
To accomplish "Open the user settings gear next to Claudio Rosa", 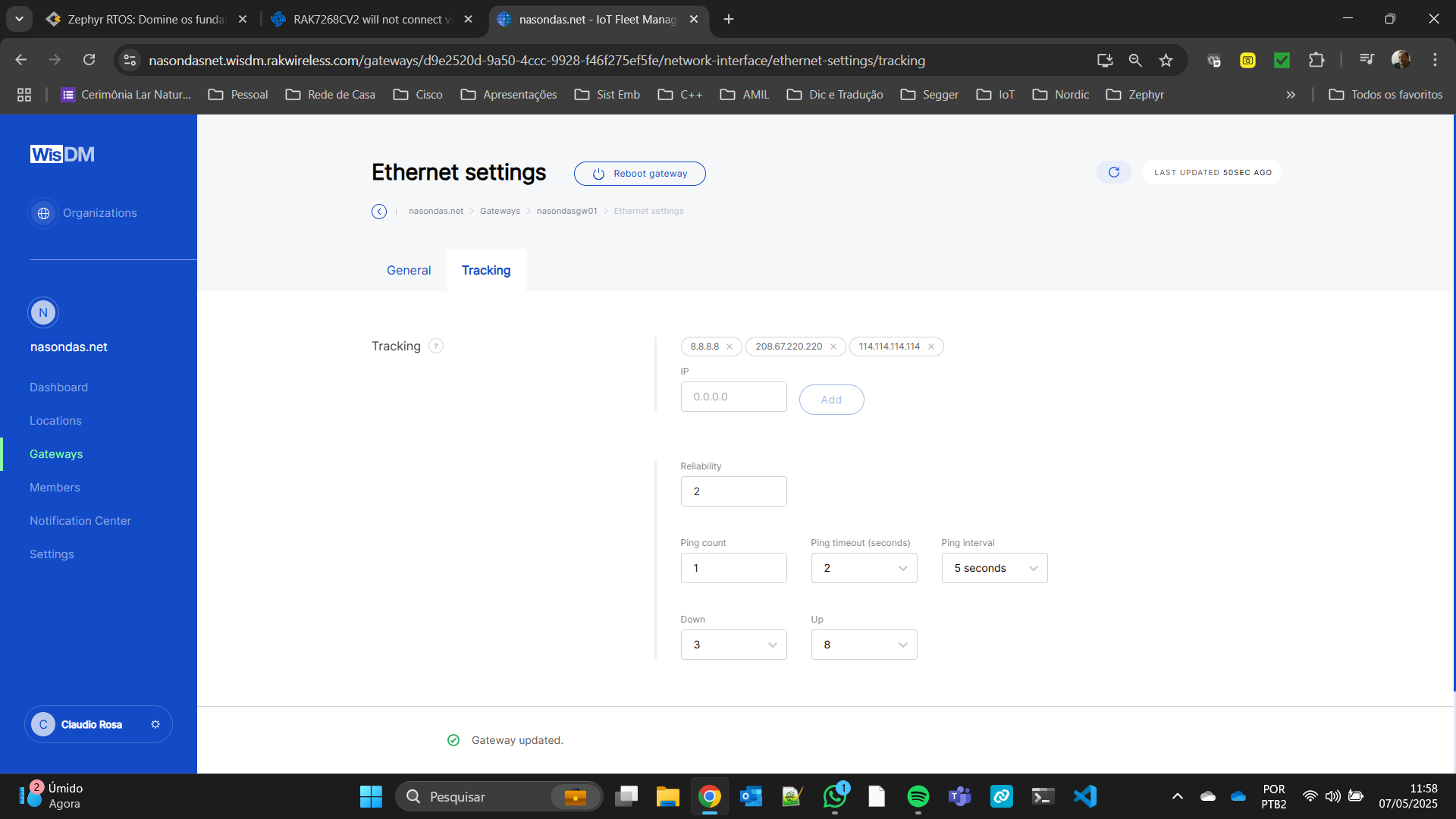I will 155,725.
